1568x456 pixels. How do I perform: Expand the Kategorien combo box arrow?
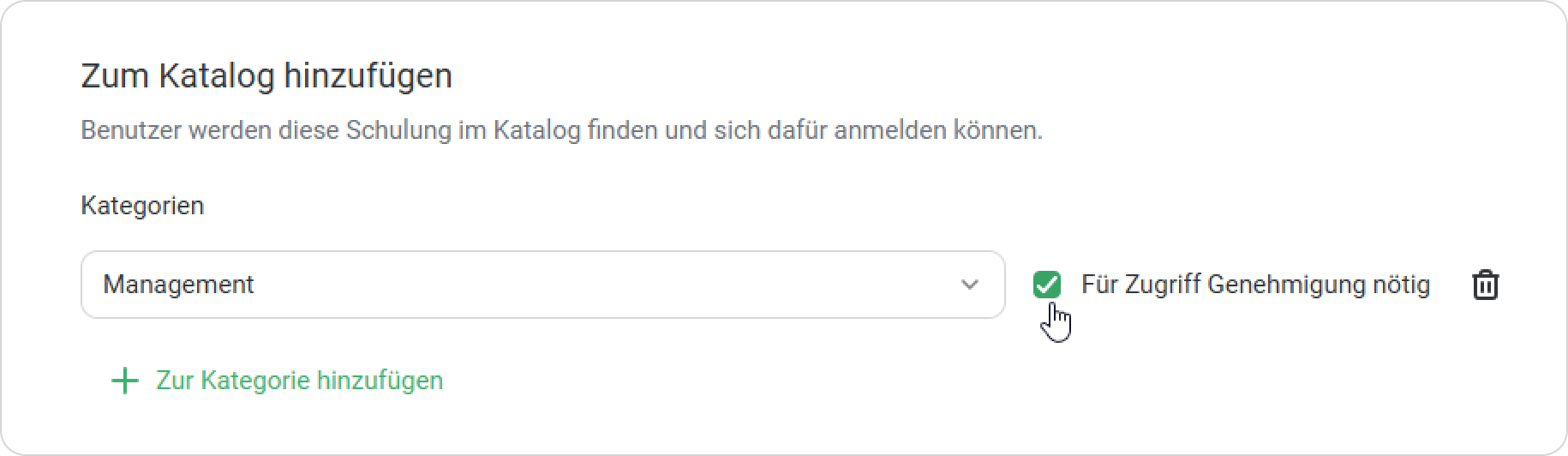(x=969, y=285)
